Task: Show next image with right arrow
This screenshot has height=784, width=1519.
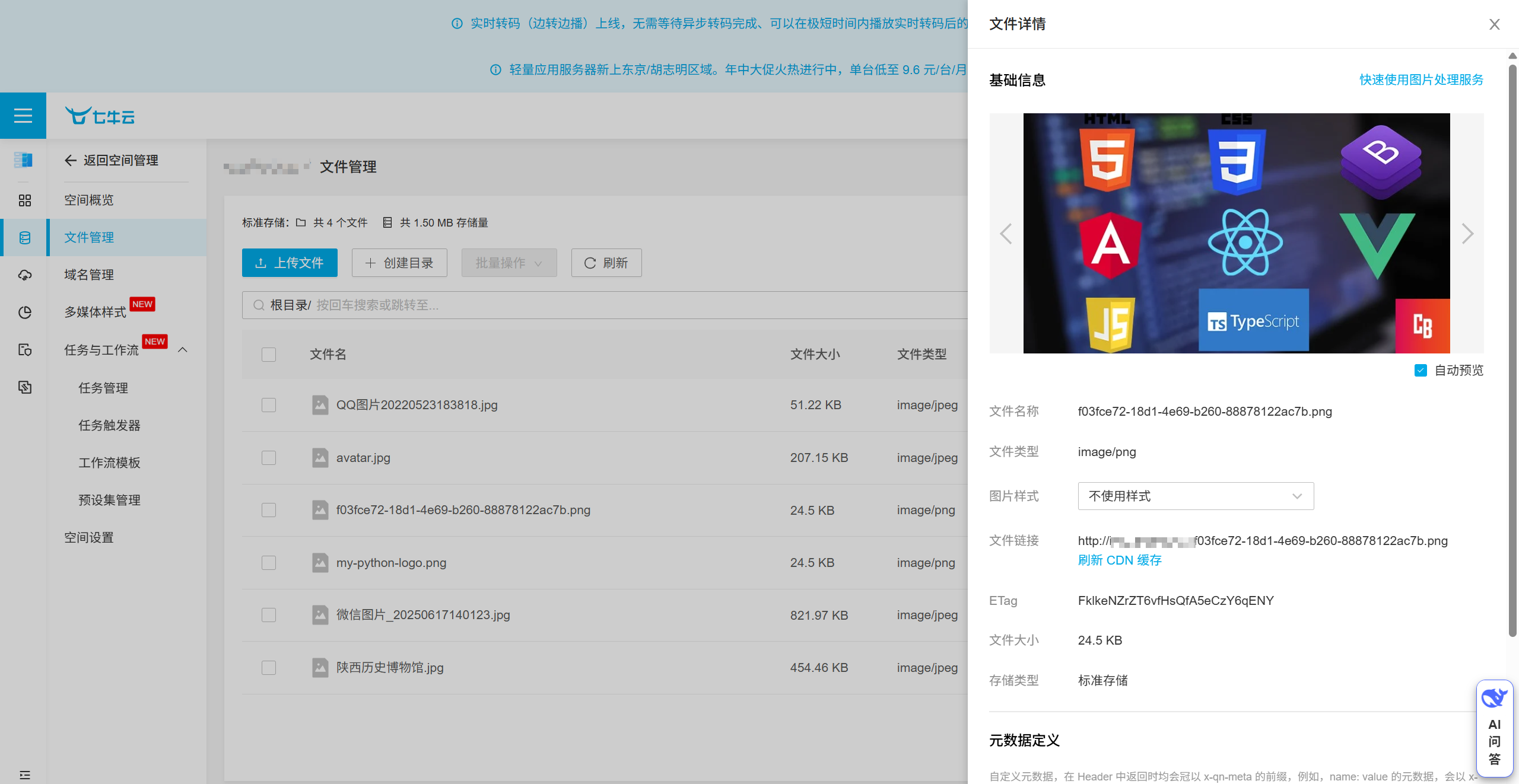Action: pos(1467,234)
